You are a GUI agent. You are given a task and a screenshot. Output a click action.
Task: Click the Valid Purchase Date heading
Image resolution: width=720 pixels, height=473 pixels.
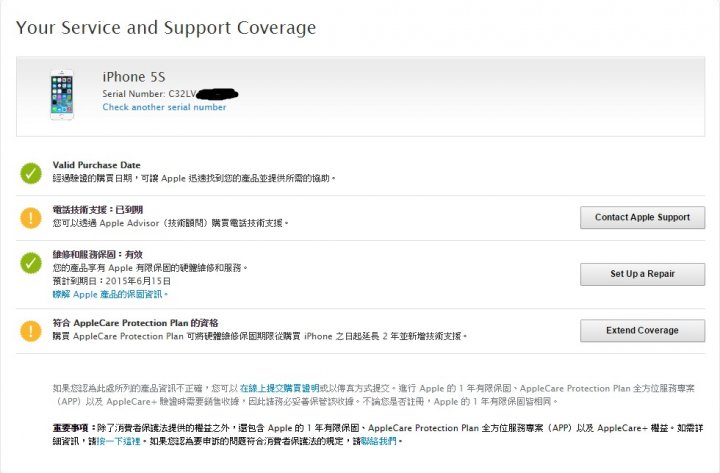tap(96, 165)
